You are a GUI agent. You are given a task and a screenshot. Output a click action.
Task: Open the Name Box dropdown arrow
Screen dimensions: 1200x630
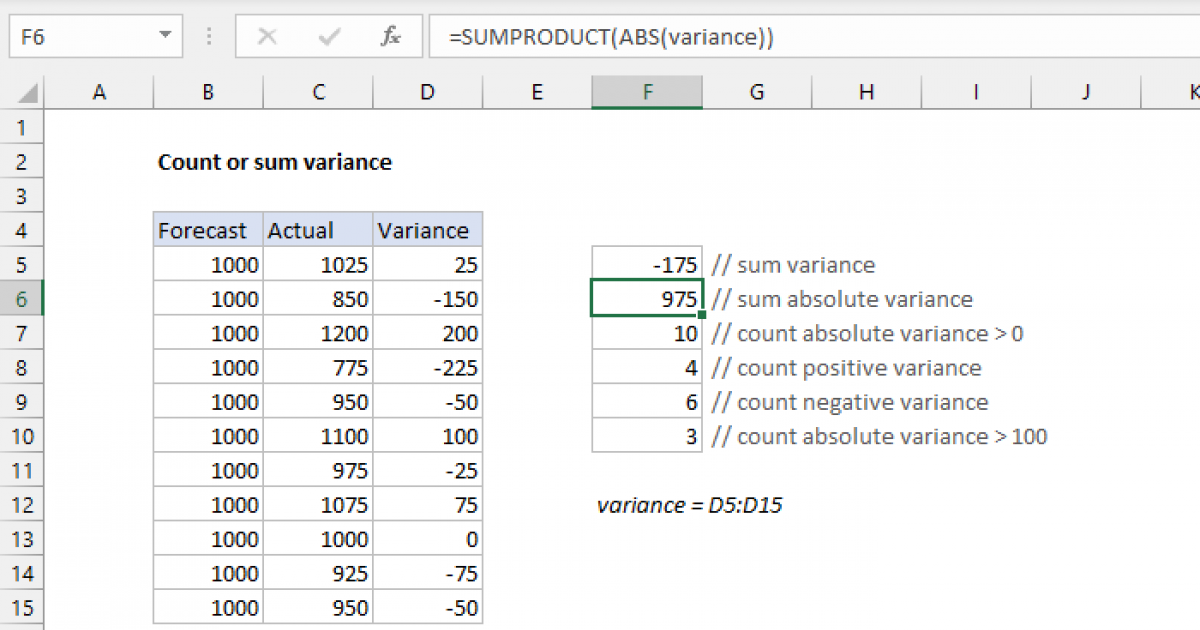[167, 36]
